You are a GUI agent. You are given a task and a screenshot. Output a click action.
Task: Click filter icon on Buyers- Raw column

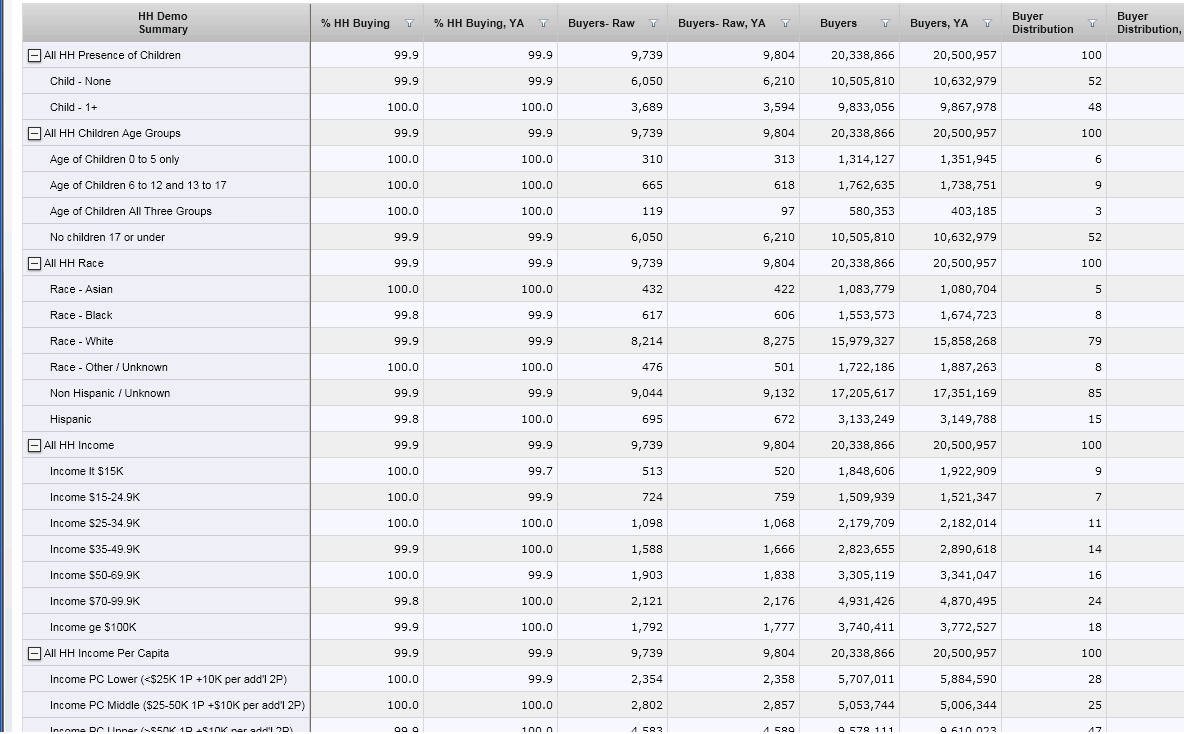[x=653, y=24]
